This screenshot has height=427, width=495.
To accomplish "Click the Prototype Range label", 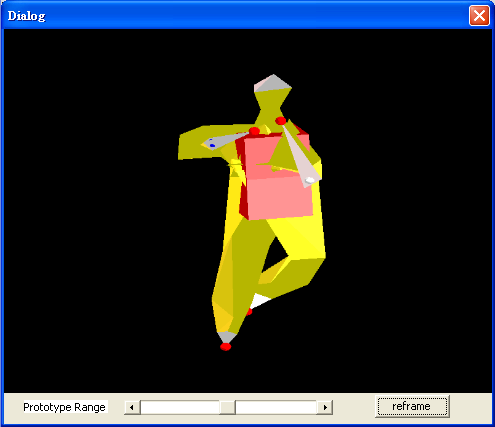I will pyautogui.click(x=64, y=407).
